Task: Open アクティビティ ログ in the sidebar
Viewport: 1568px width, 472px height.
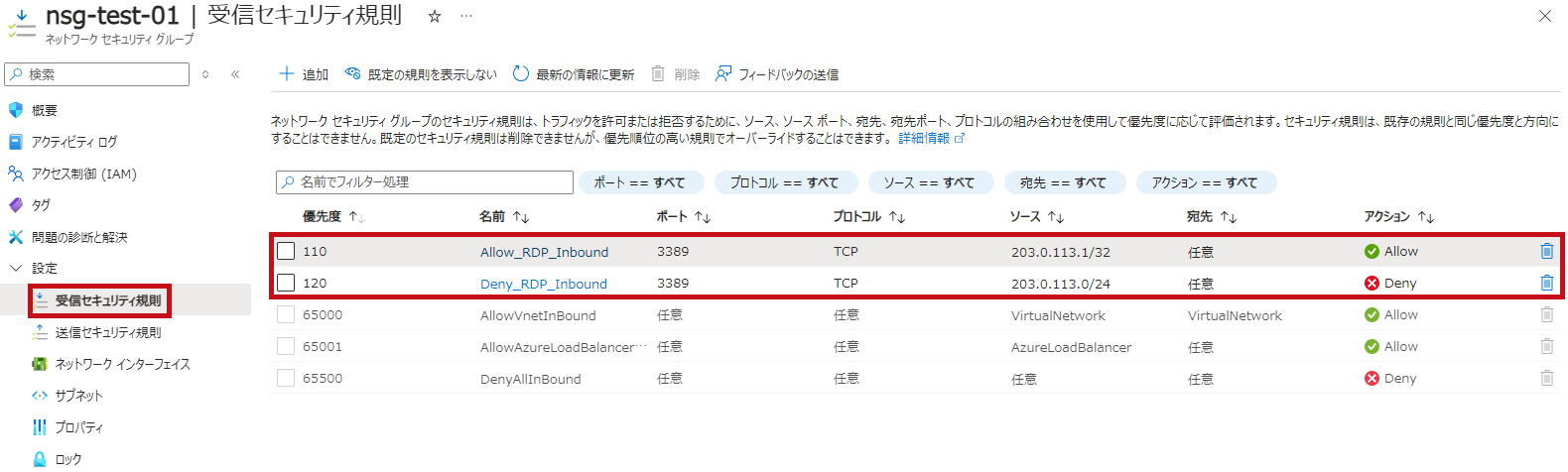Action: 74,142
